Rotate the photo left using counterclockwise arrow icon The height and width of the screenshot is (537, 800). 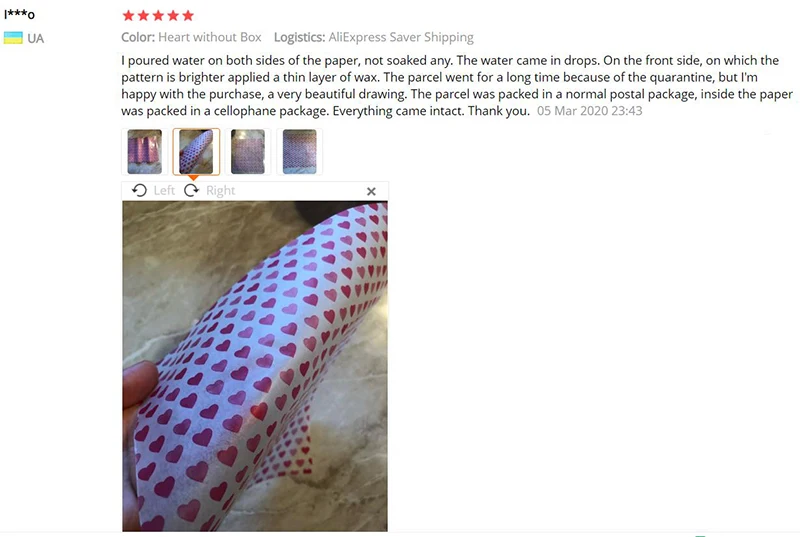[x=139, y=190]
